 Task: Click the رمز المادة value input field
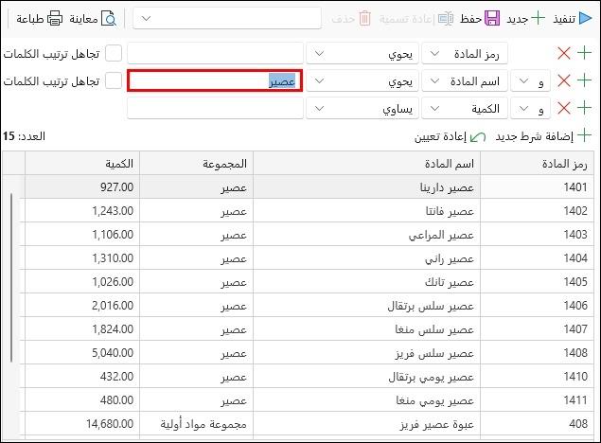[x=215, y=53]
